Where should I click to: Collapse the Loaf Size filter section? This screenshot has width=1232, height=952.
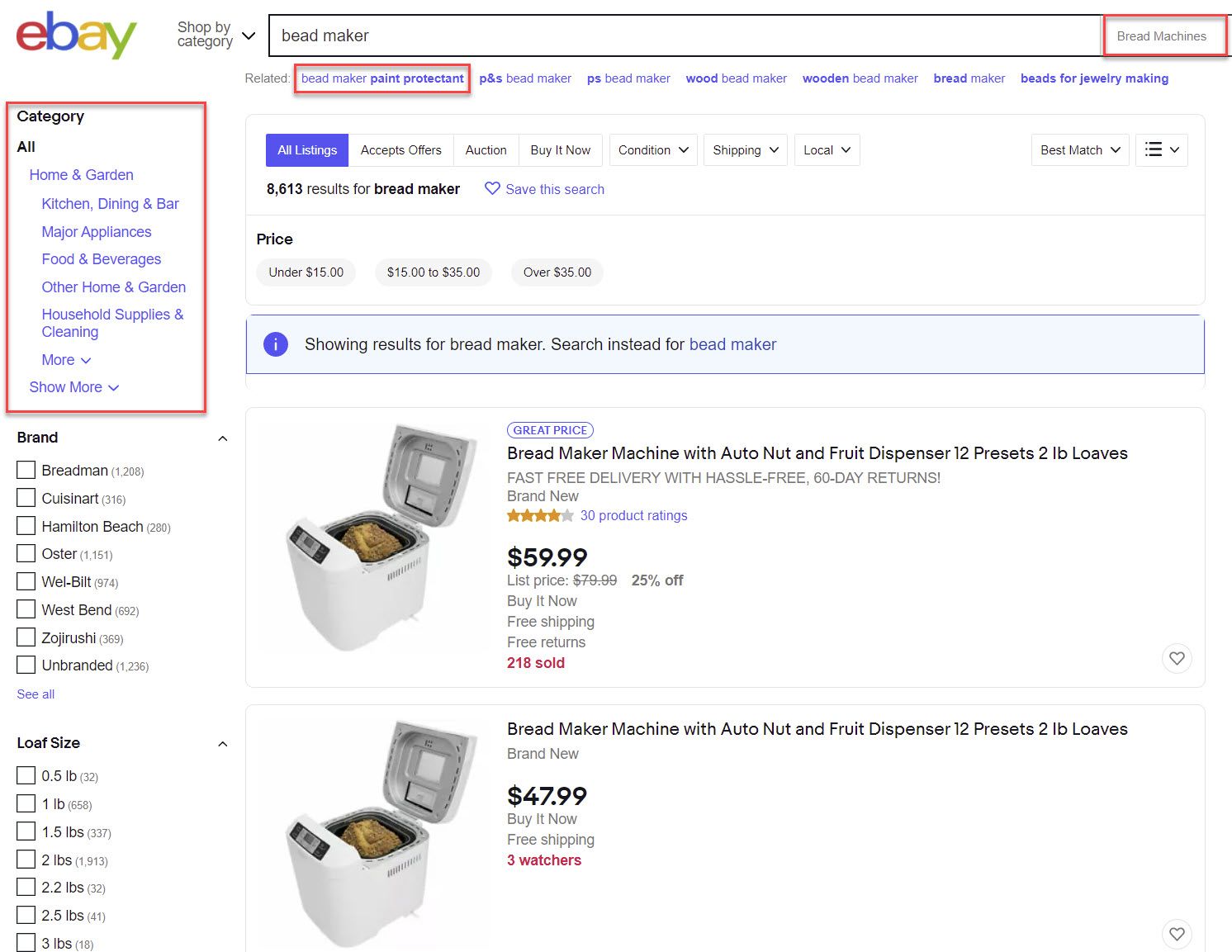[222, 744]
